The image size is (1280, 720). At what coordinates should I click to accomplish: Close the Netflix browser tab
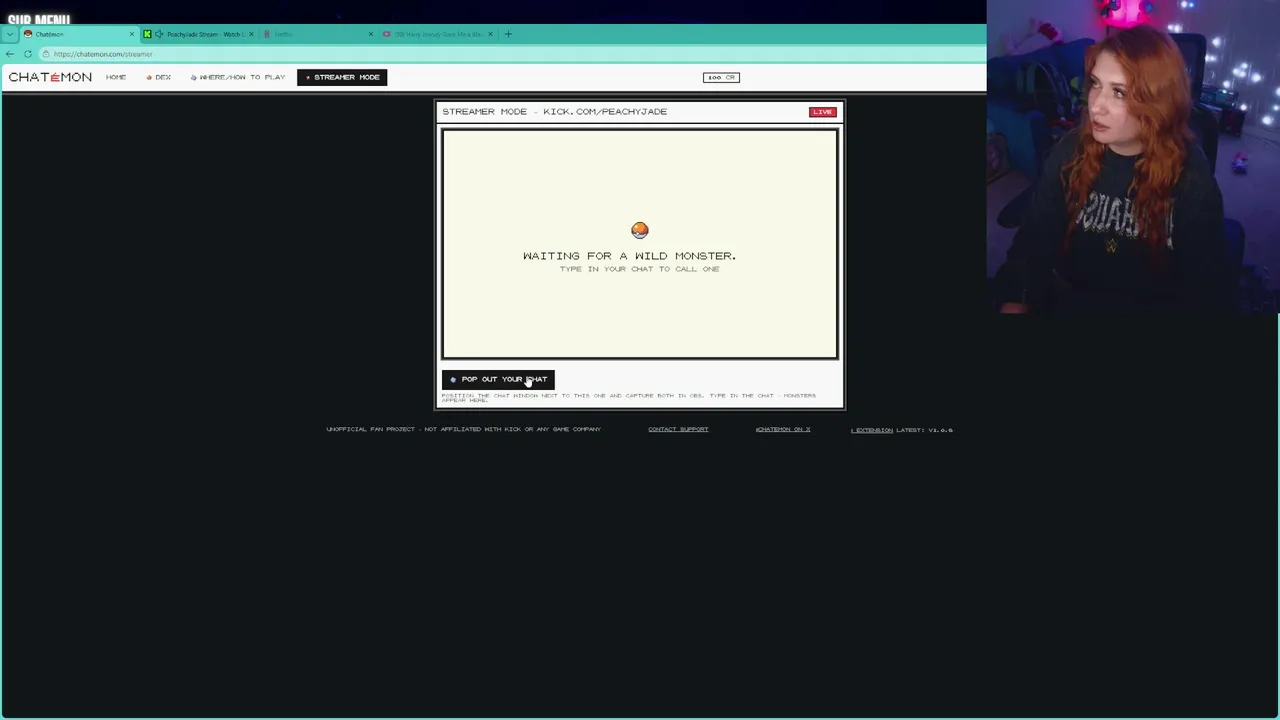tap(371, 34)
